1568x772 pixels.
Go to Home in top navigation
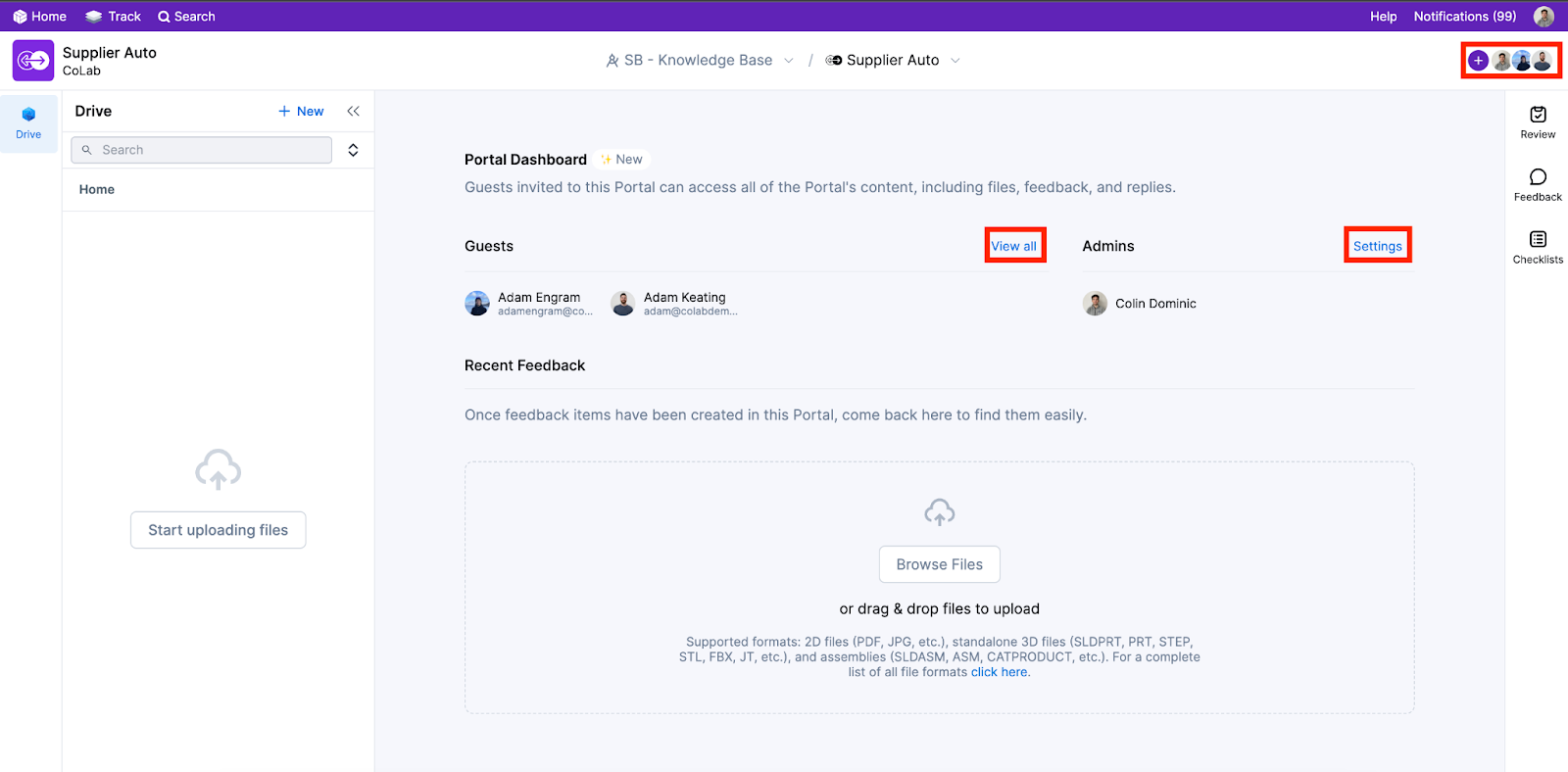(x=39, y=17)
